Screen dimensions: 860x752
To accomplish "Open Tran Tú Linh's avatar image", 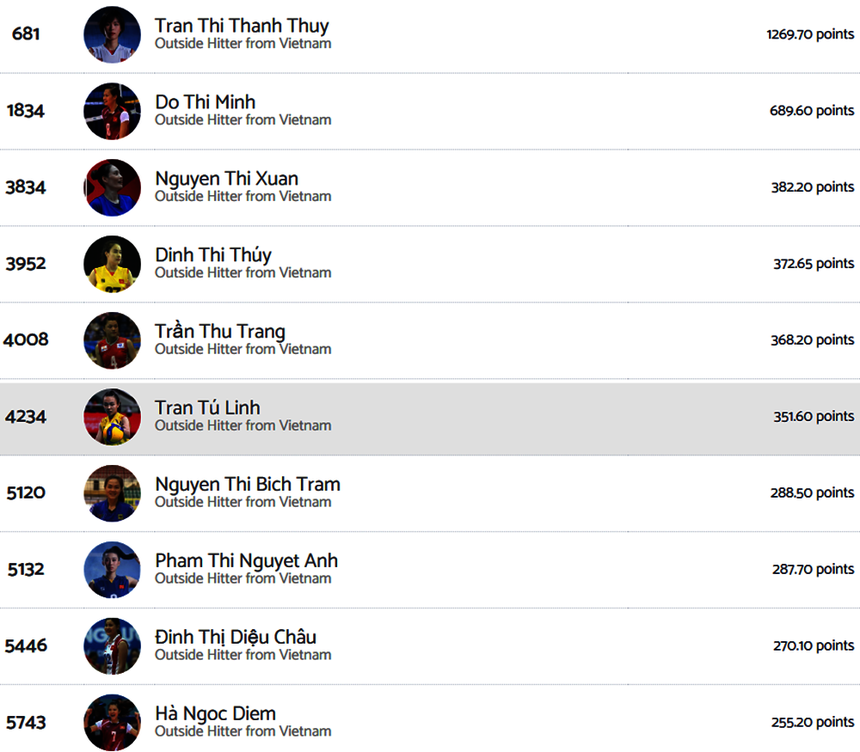I will (x=112, y=417).
